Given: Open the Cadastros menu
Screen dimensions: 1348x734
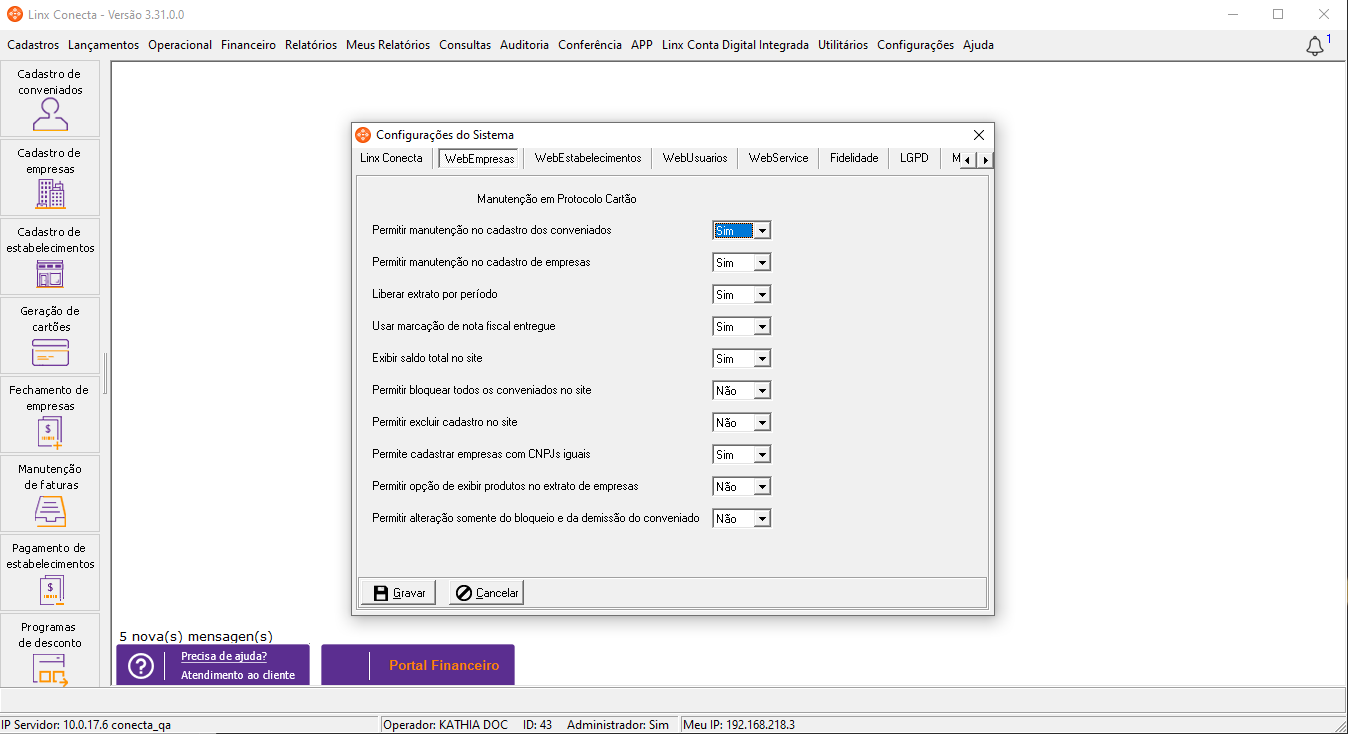Looking at the screenshot, I should pos(33,45).
